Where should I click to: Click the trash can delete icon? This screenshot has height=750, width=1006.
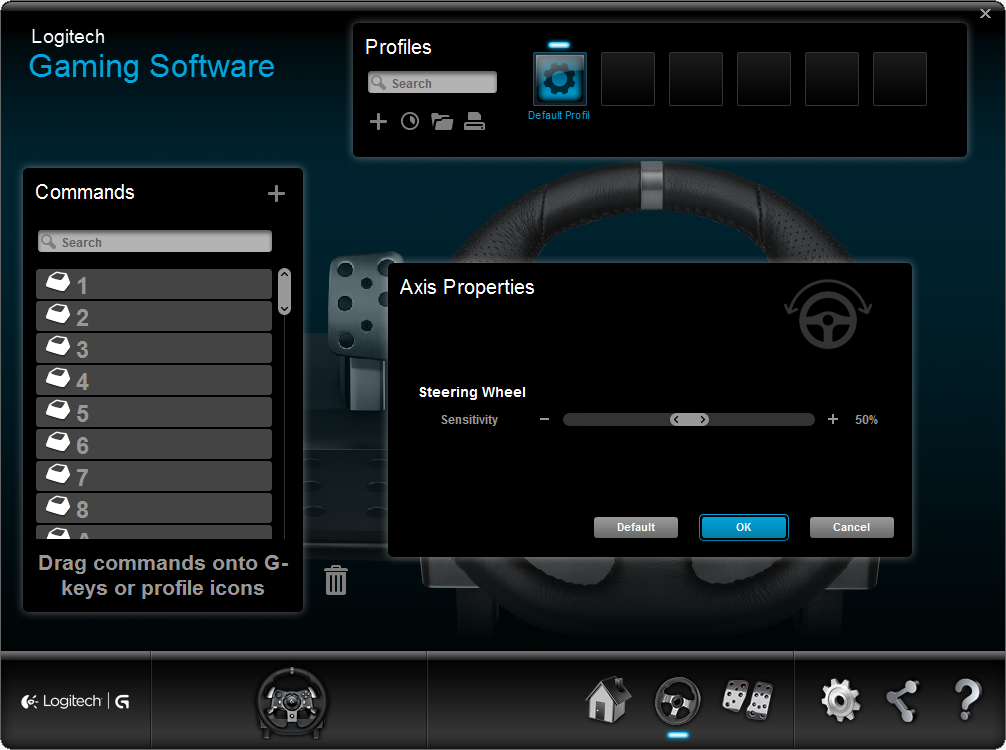pos(336,580)
